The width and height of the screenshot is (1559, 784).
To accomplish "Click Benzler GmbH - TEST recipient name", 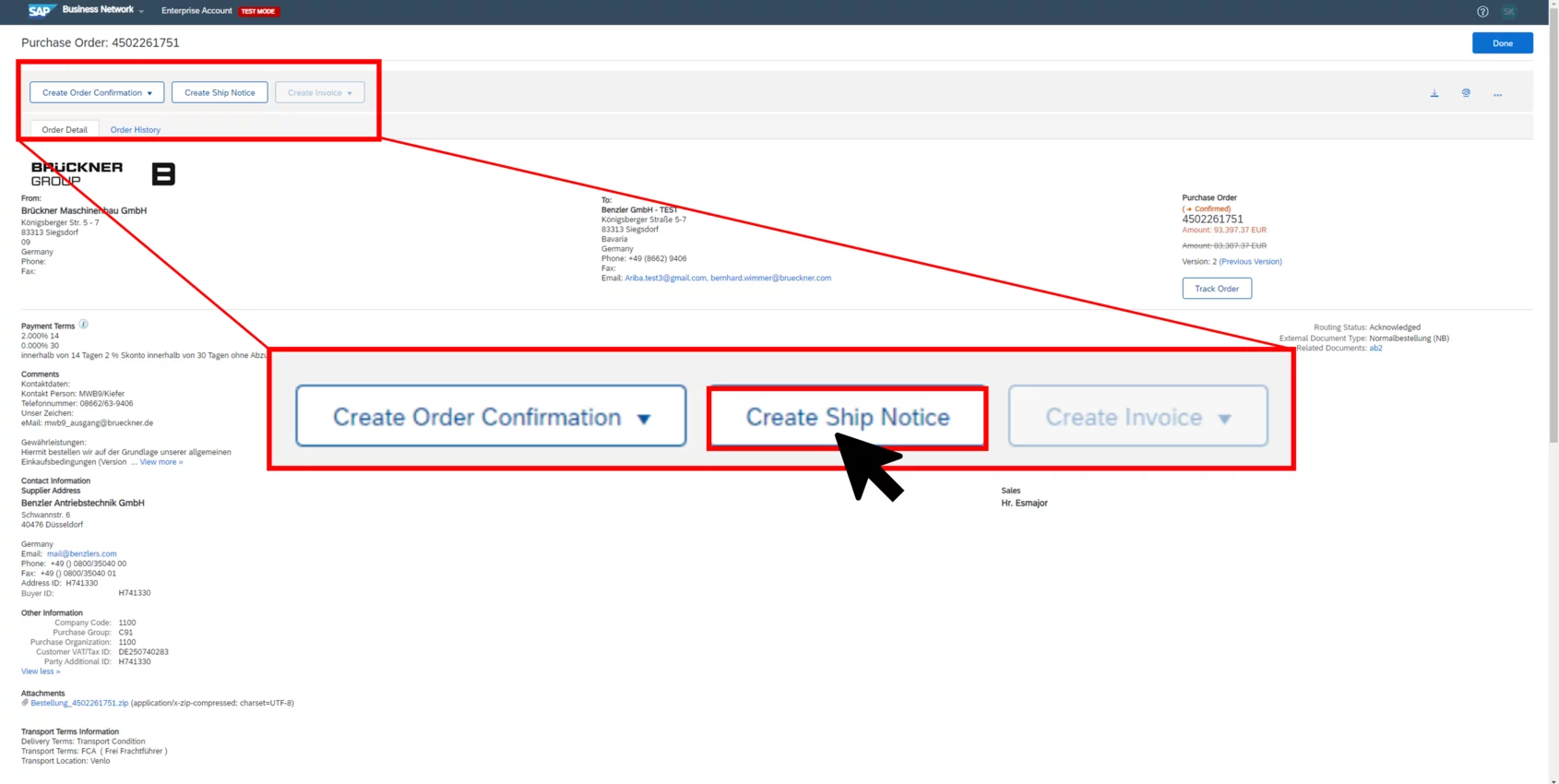I will [639, 209].
